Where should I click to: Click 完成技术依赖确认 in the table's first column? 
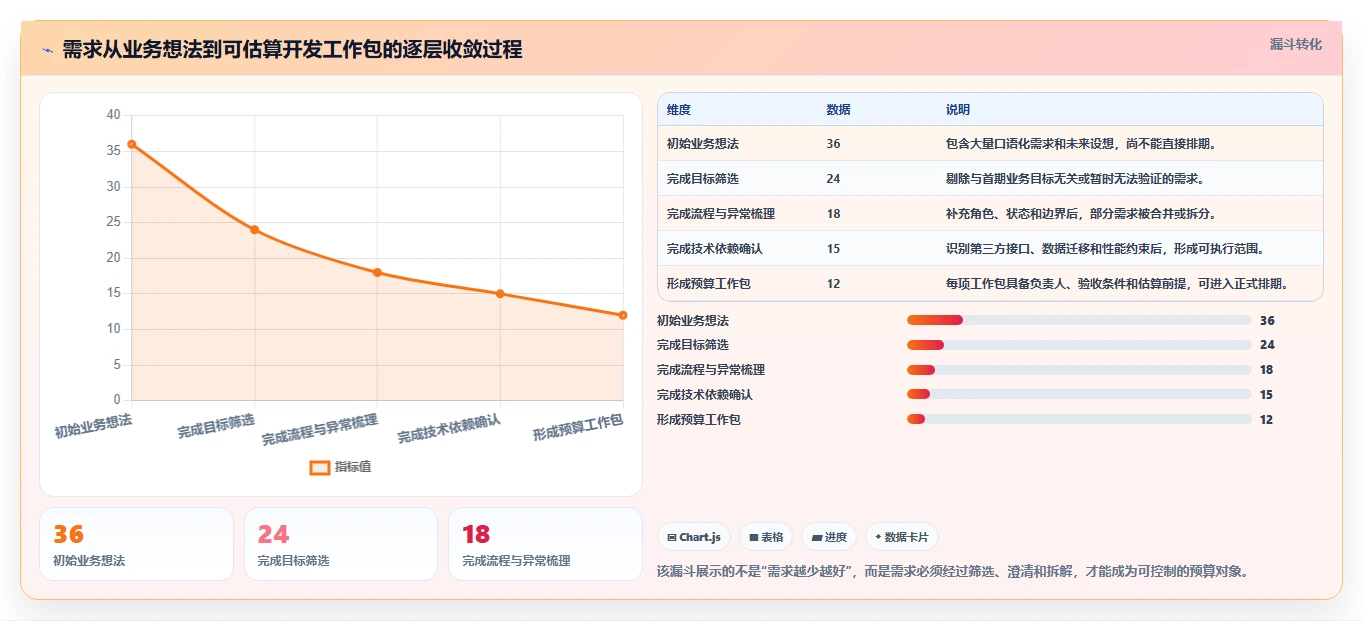715,249
